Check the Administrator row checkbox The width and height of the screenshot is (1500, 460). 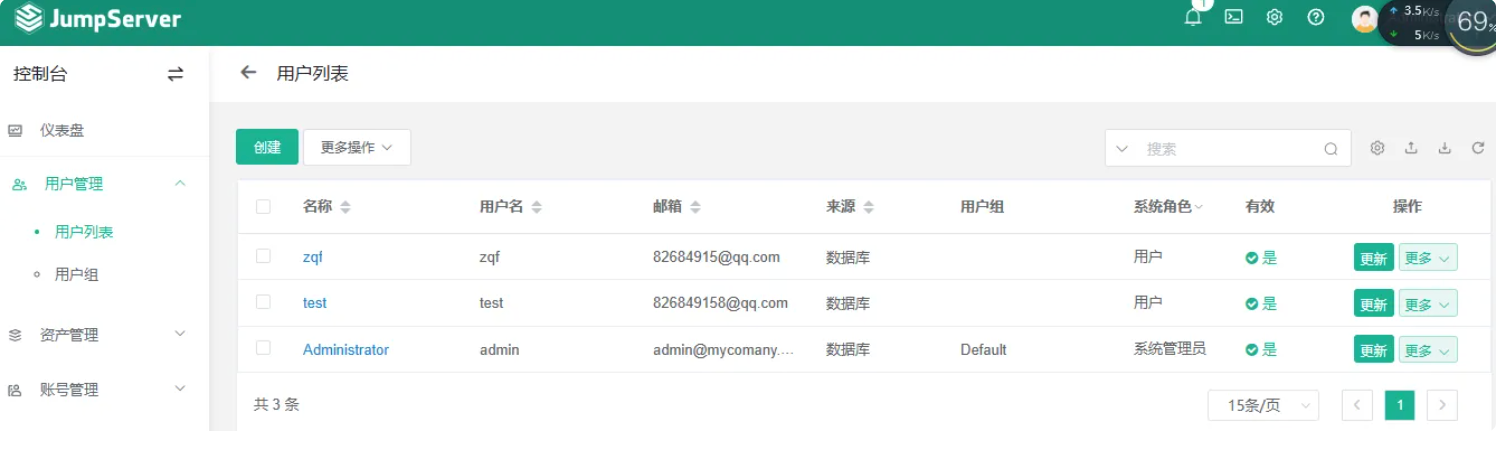(x=263, y=347)
